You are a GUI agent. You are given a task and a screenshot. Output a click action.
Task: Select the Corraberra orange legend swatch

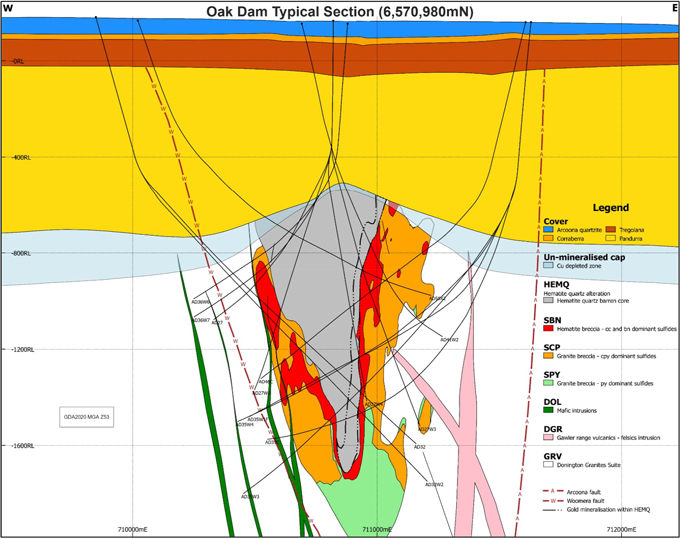click(549, 239)
